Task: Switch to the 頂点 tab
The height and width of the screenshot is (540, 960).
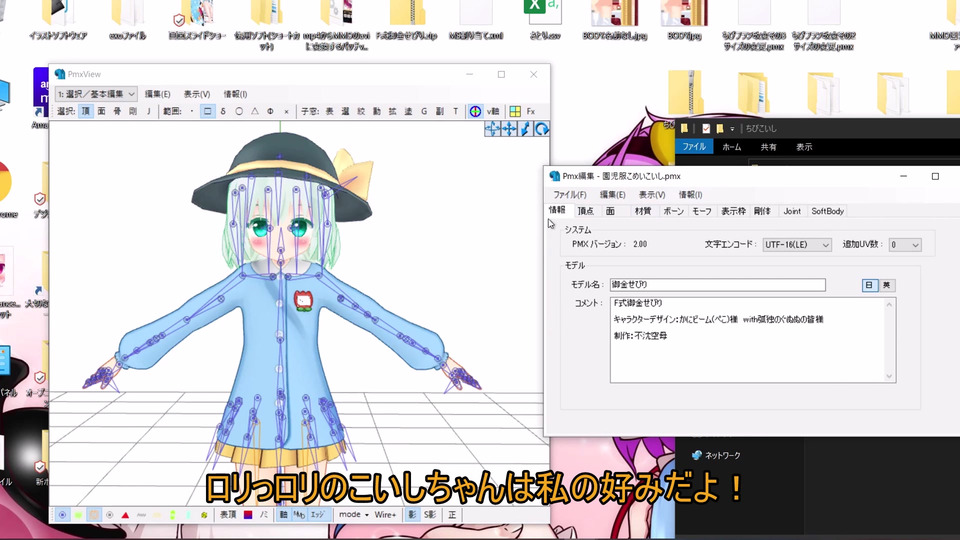Action: 585,211
